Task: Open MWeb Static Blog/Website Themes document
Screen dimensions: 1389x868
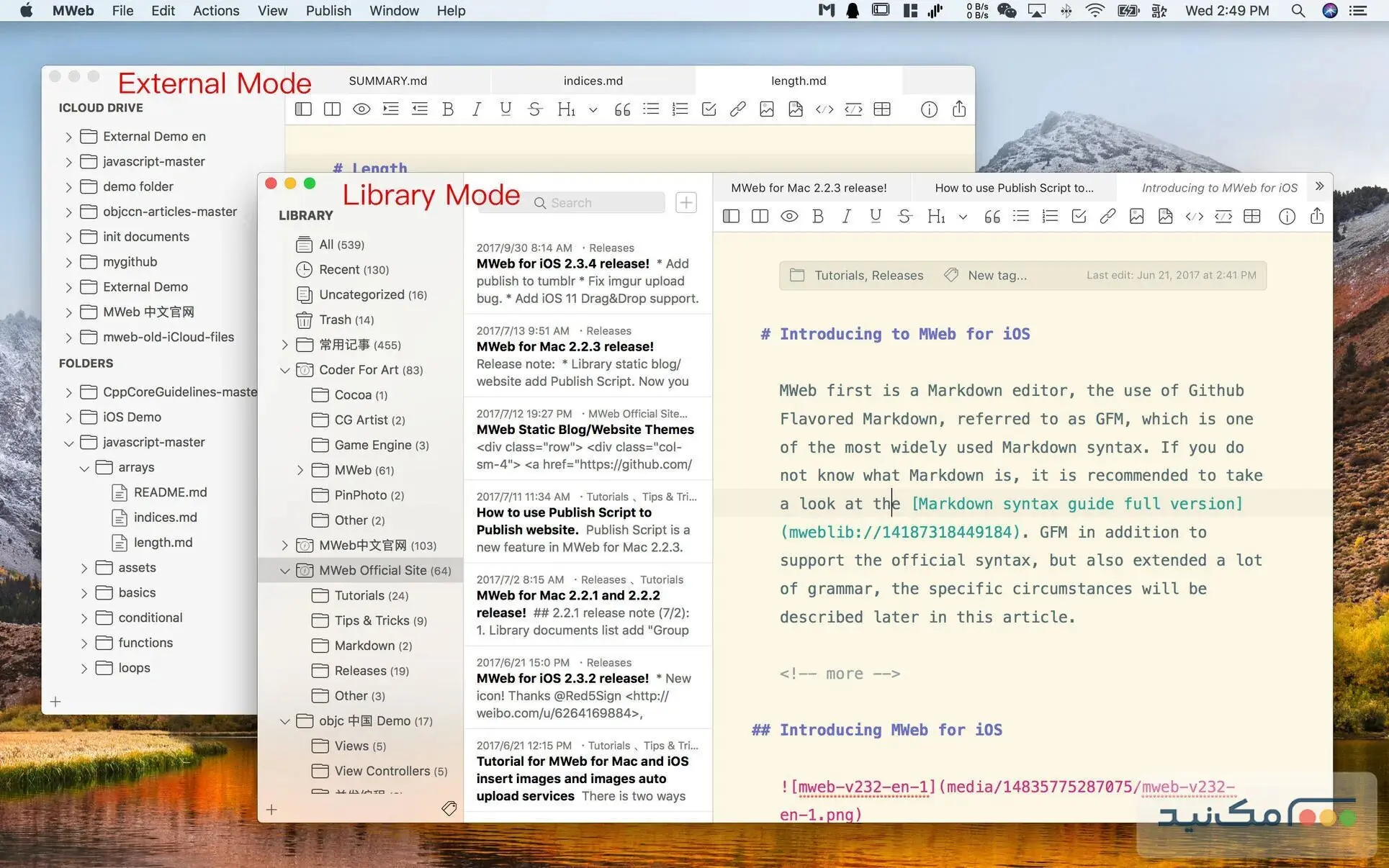Action: [585, 430]
